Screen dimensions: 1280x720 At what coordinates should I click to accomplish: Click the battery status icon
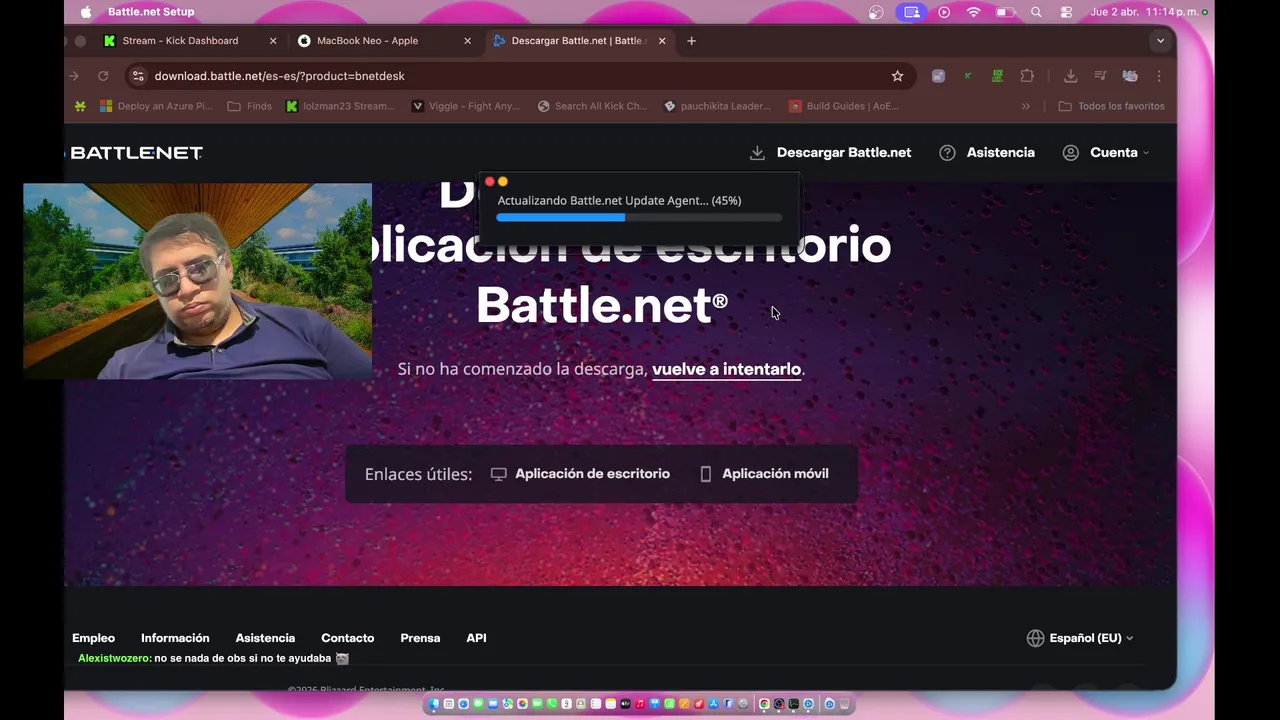[x=1005, y=12]
